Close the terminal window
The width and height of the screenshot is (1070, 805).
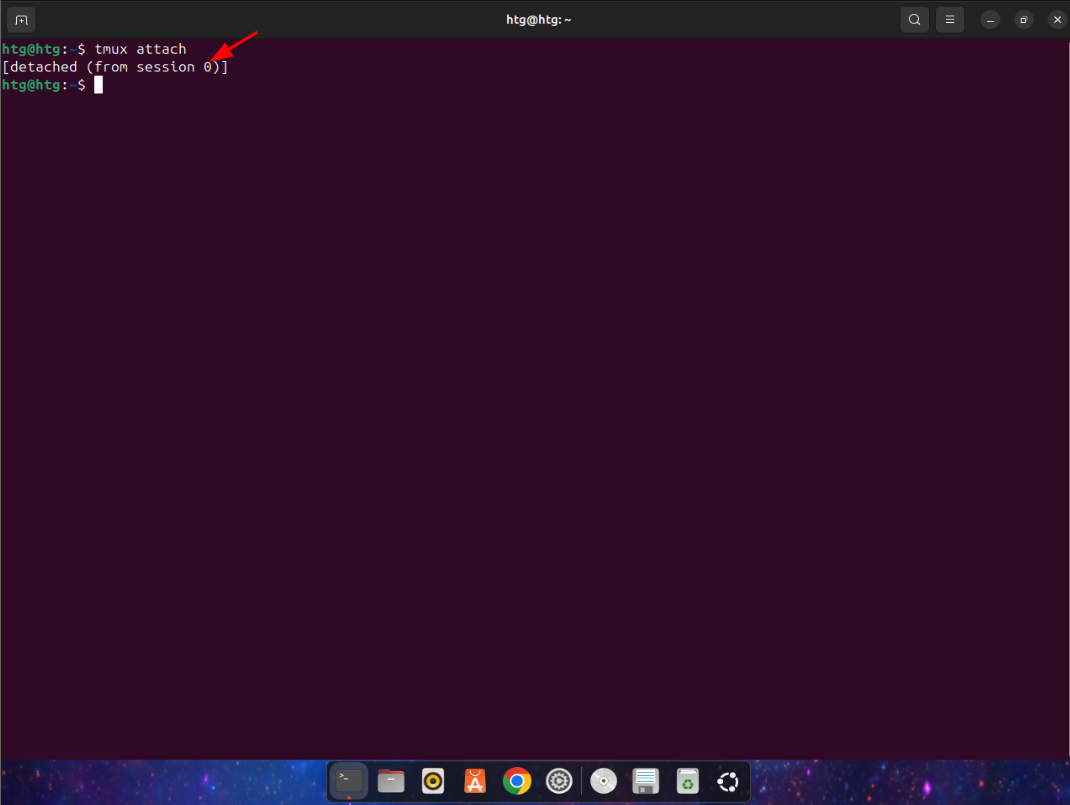coord(1057,20)
